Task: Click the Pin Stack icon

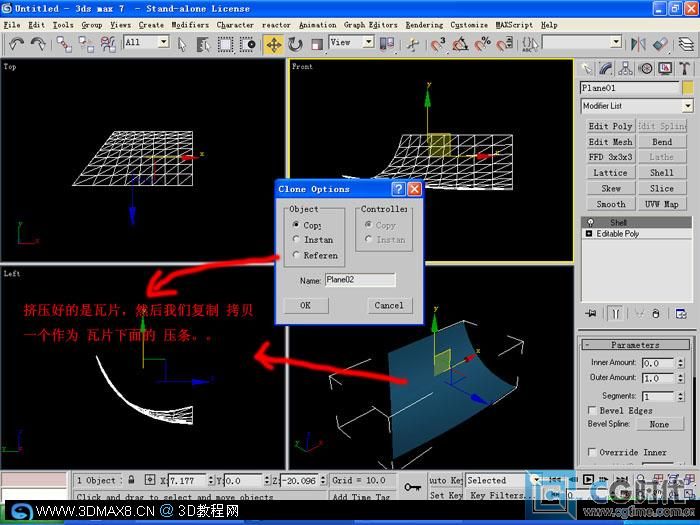Action: (x=591, y=313)
